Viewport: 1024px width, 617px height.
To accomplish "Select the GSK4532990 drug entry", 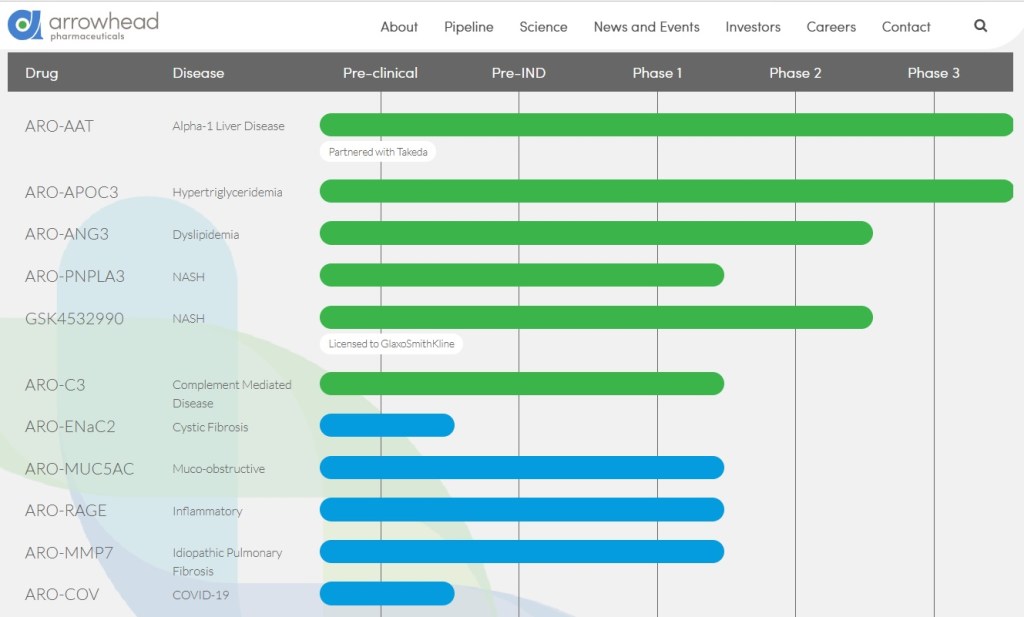I will tap(75, 318).
